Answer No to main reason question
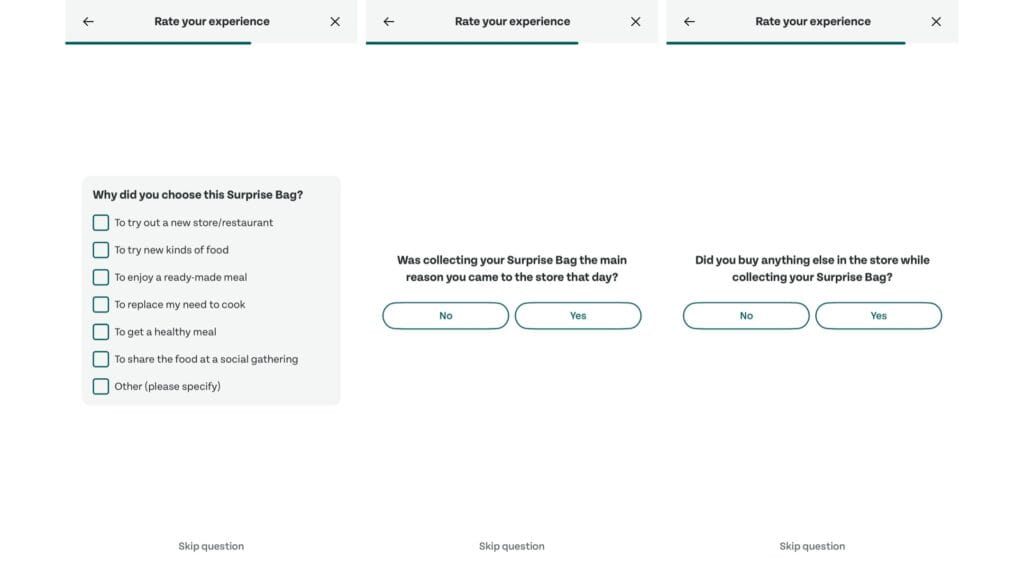 point(445,315)
